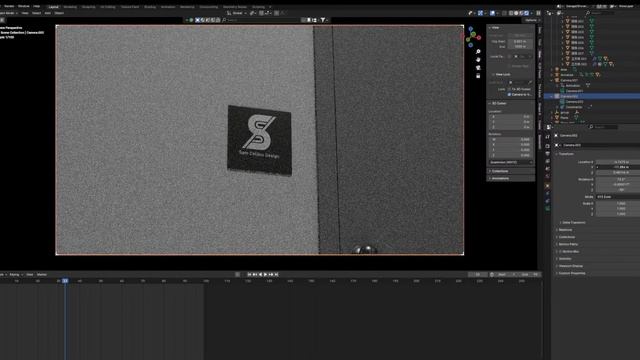Expand the Relations section in properties
640x360 pixels.
click(x=565, y=230)
